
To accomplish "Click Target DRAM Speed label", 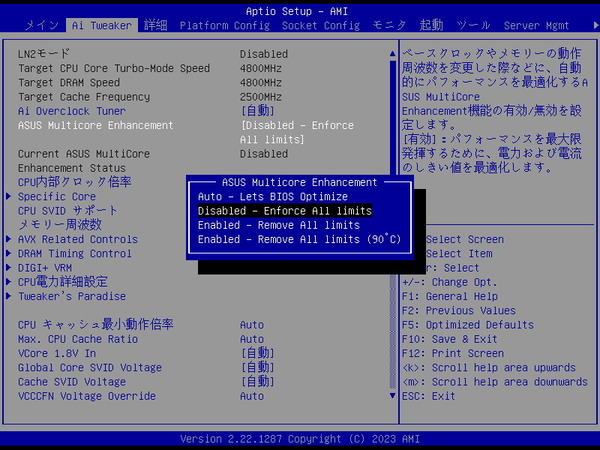I will tap(69, 83).
